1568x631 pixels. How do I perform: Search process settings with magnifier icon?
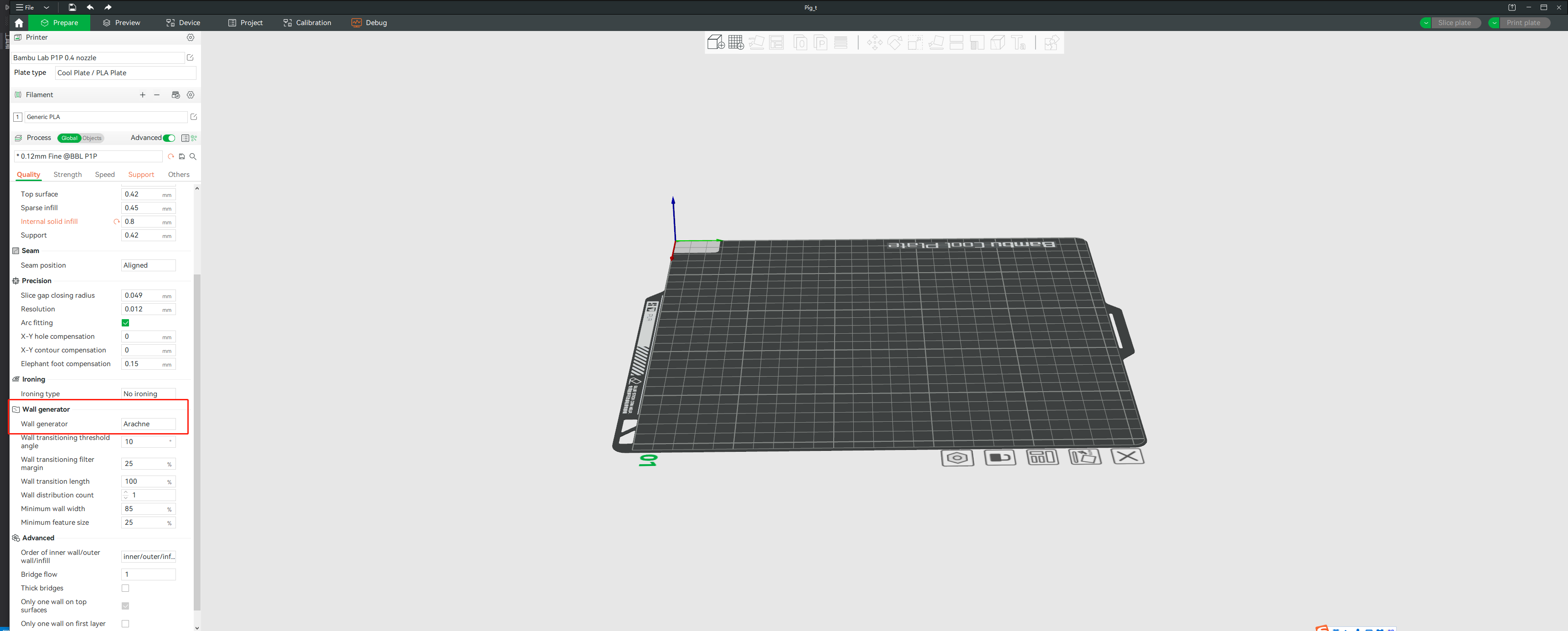[193, 156]
